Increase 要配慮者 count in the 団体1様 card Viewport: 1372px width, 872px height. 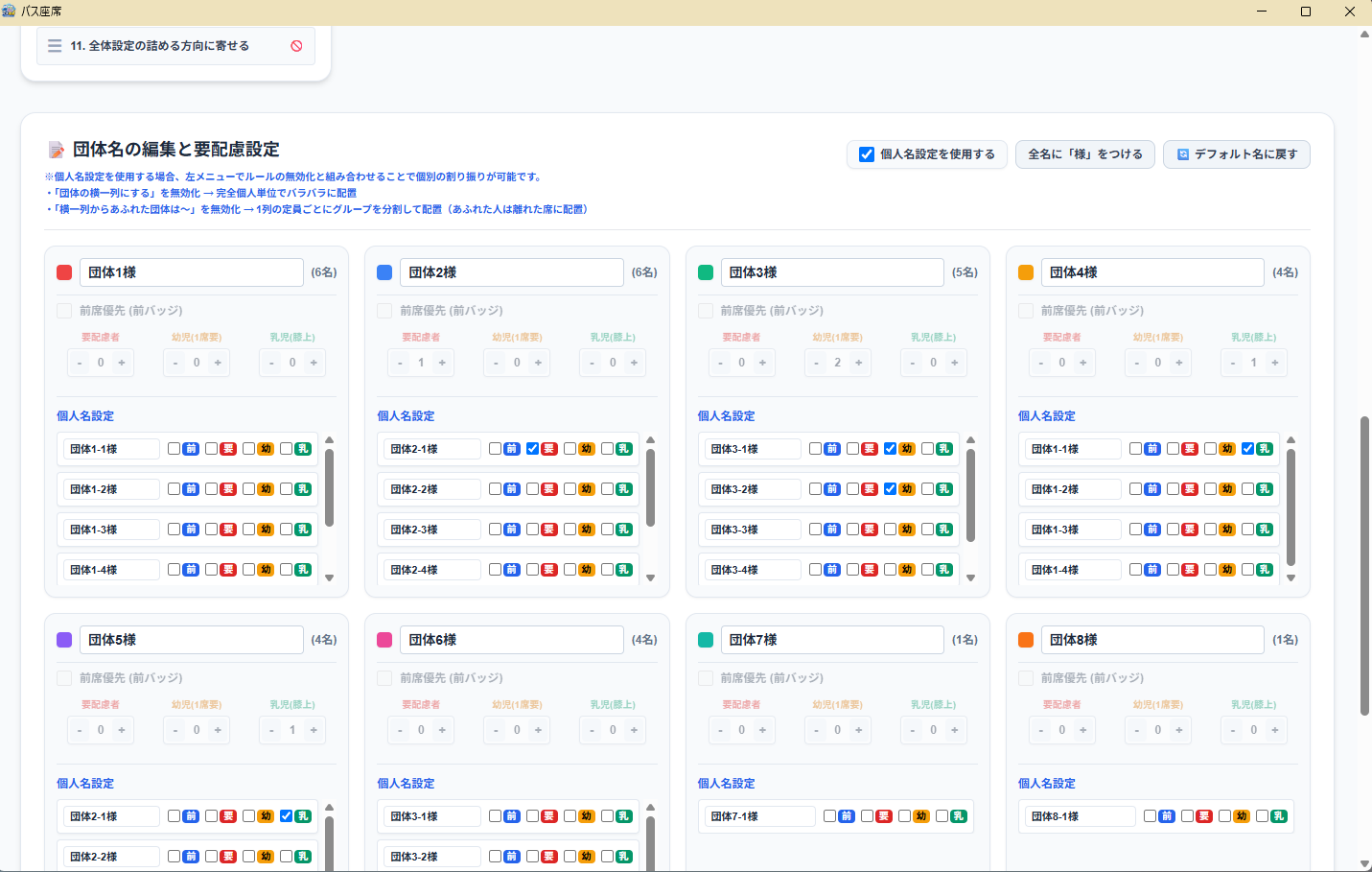(122, 363)
